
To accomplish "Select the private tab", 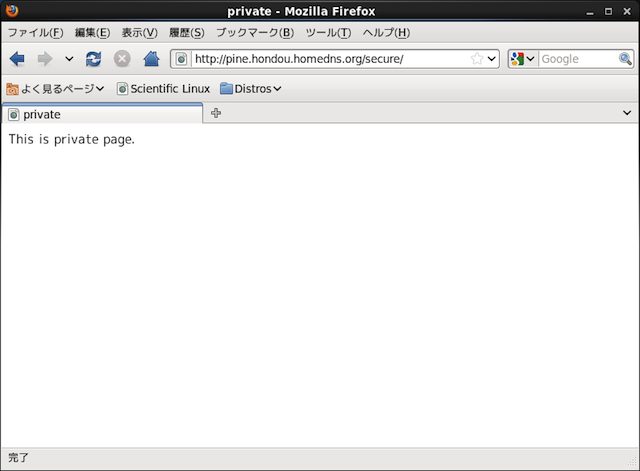I will (x=100, y=114).
